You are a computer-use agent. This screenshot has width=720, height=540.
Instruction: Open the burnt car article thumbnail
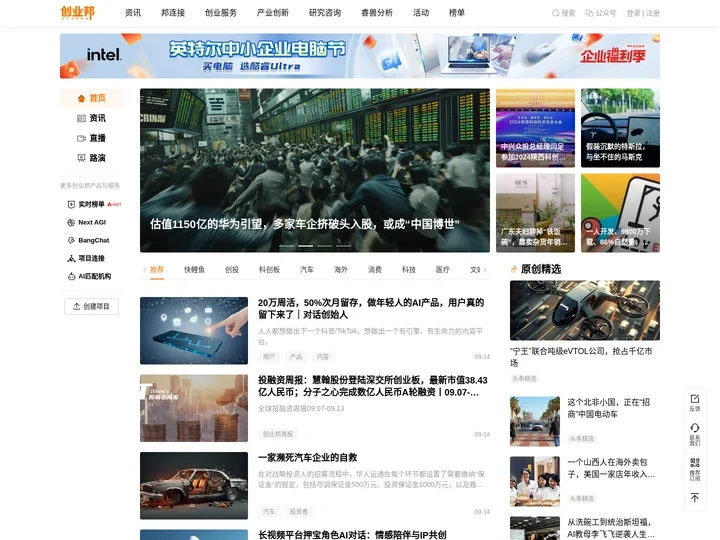(x=194, y=486)
